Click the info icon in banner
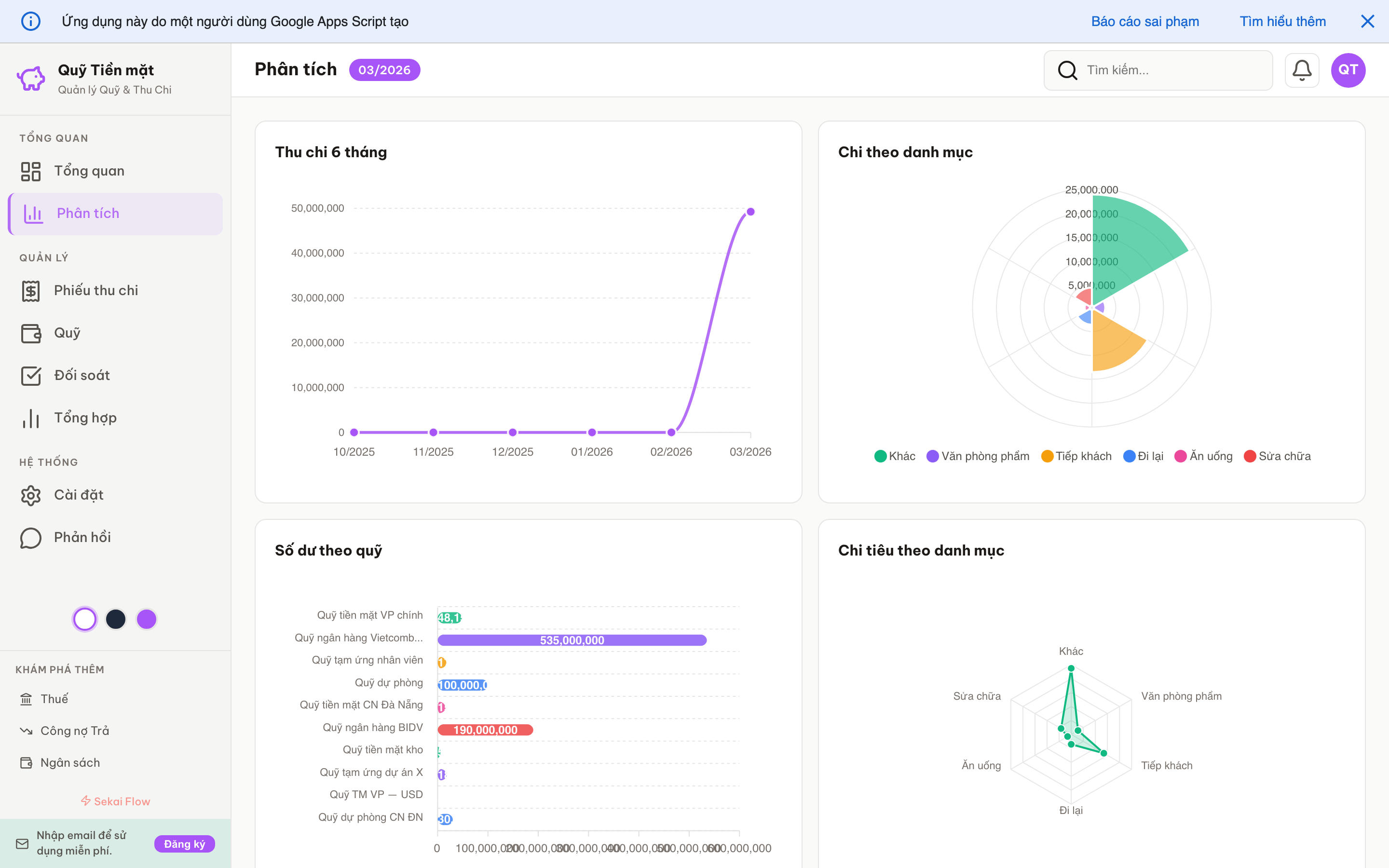 click(x=31, y=22)
